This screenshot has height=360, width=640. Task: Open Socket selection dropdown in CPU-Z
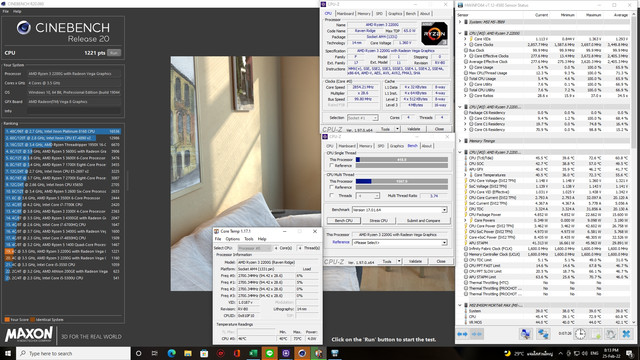tap(362, 118)
